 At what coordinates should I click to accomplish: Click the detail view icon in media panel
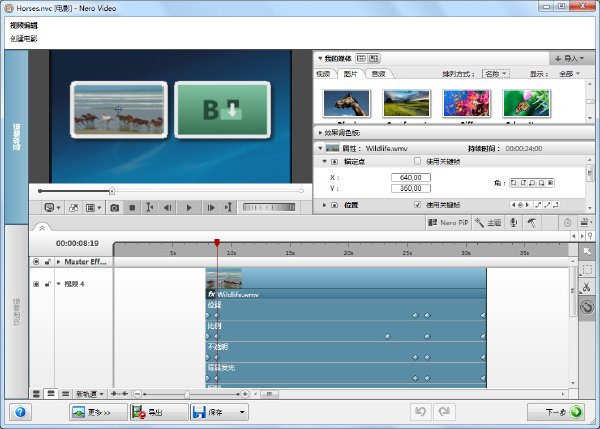(374, 58)
